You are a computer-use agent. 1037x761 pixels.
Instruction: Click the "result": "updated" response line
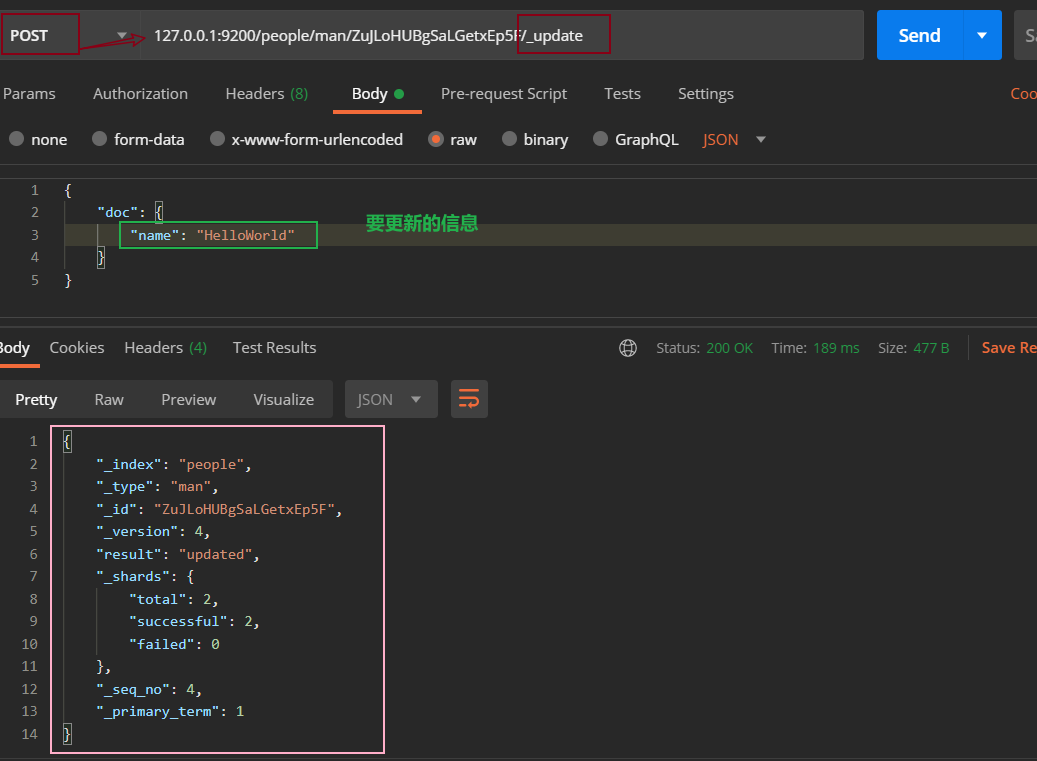tap(178, 554)
